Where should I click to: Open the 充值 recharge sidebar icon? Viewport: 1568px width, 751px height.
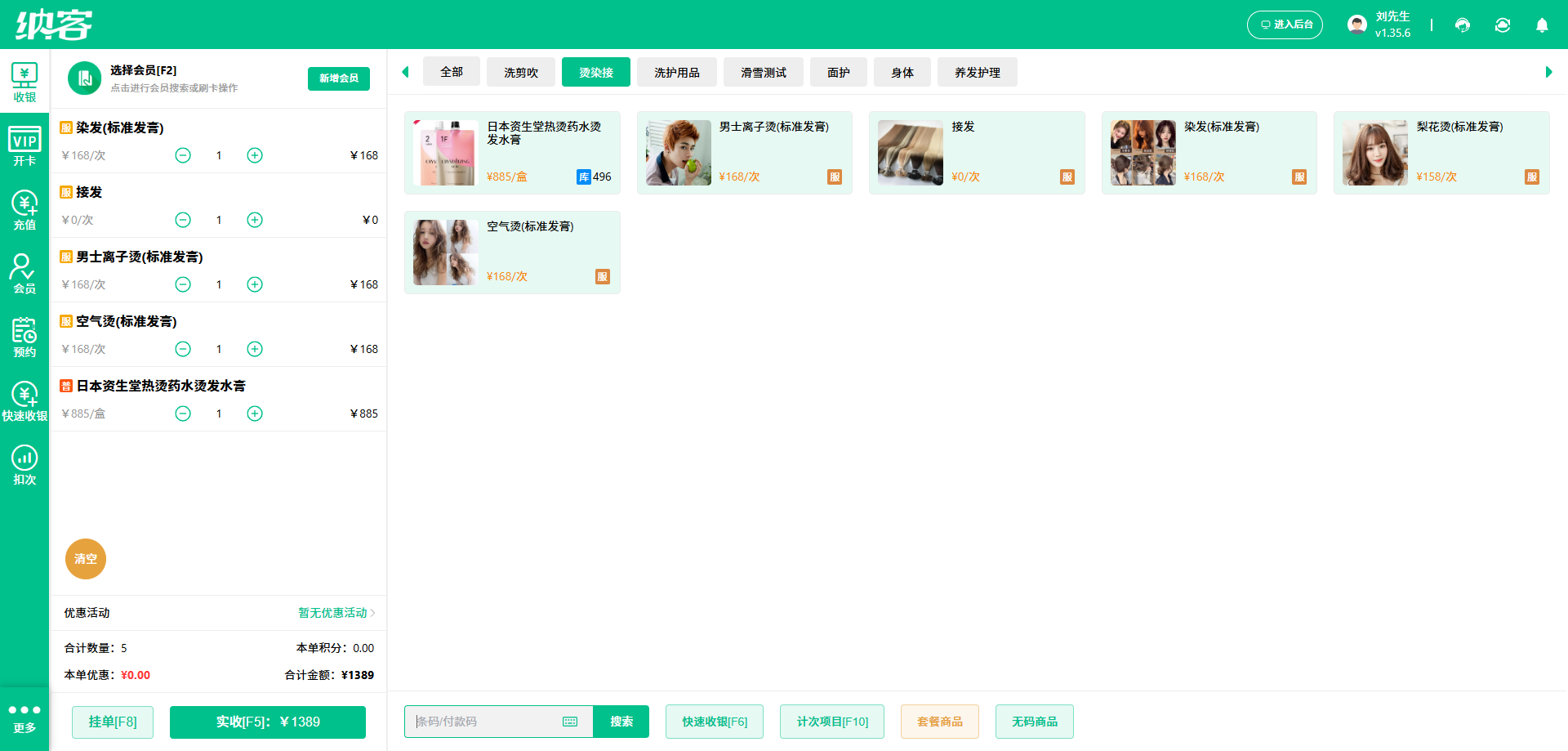24,210
